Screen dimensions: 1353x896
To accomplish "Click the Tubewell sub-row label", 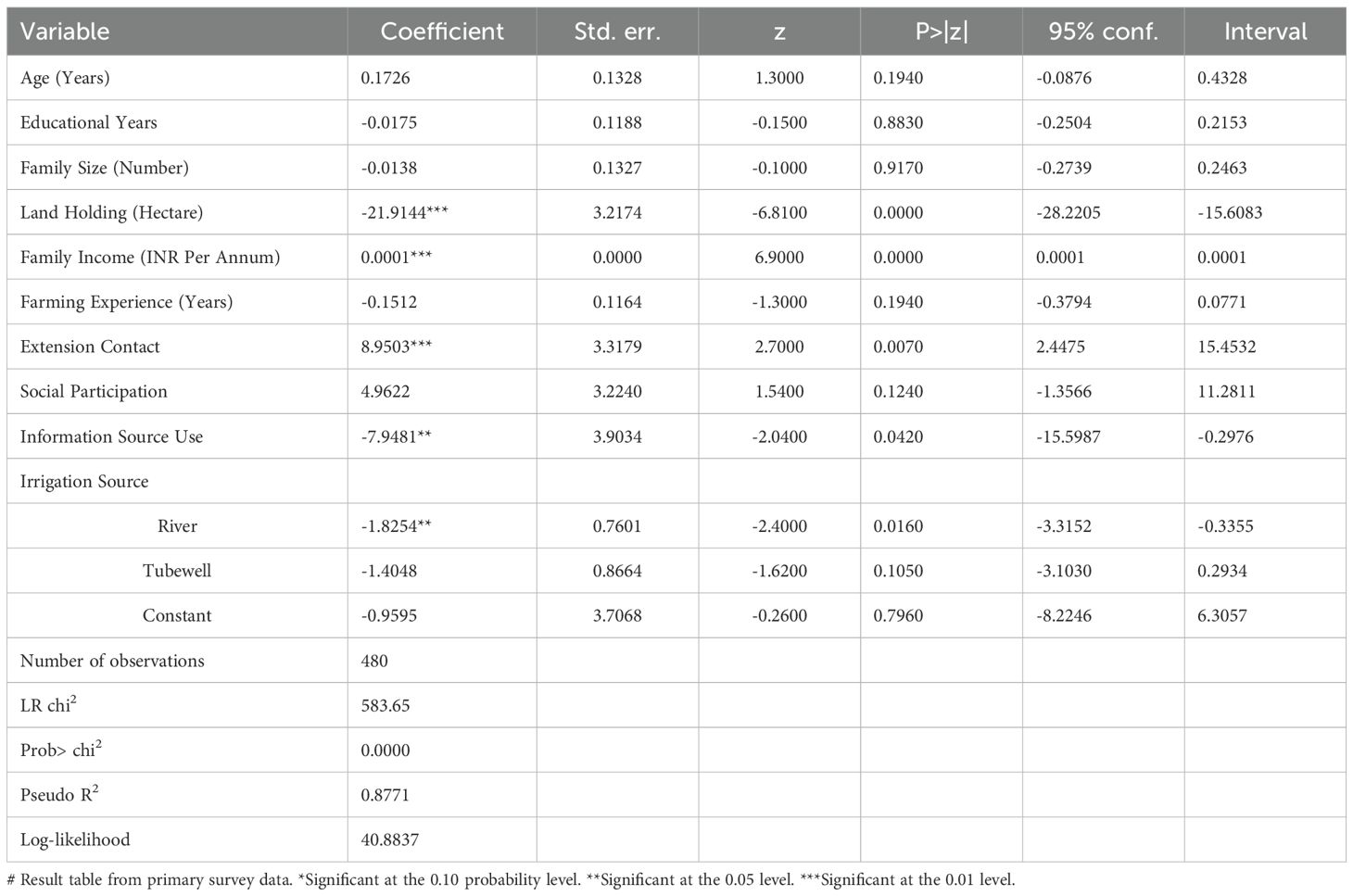I will point(177,571).
